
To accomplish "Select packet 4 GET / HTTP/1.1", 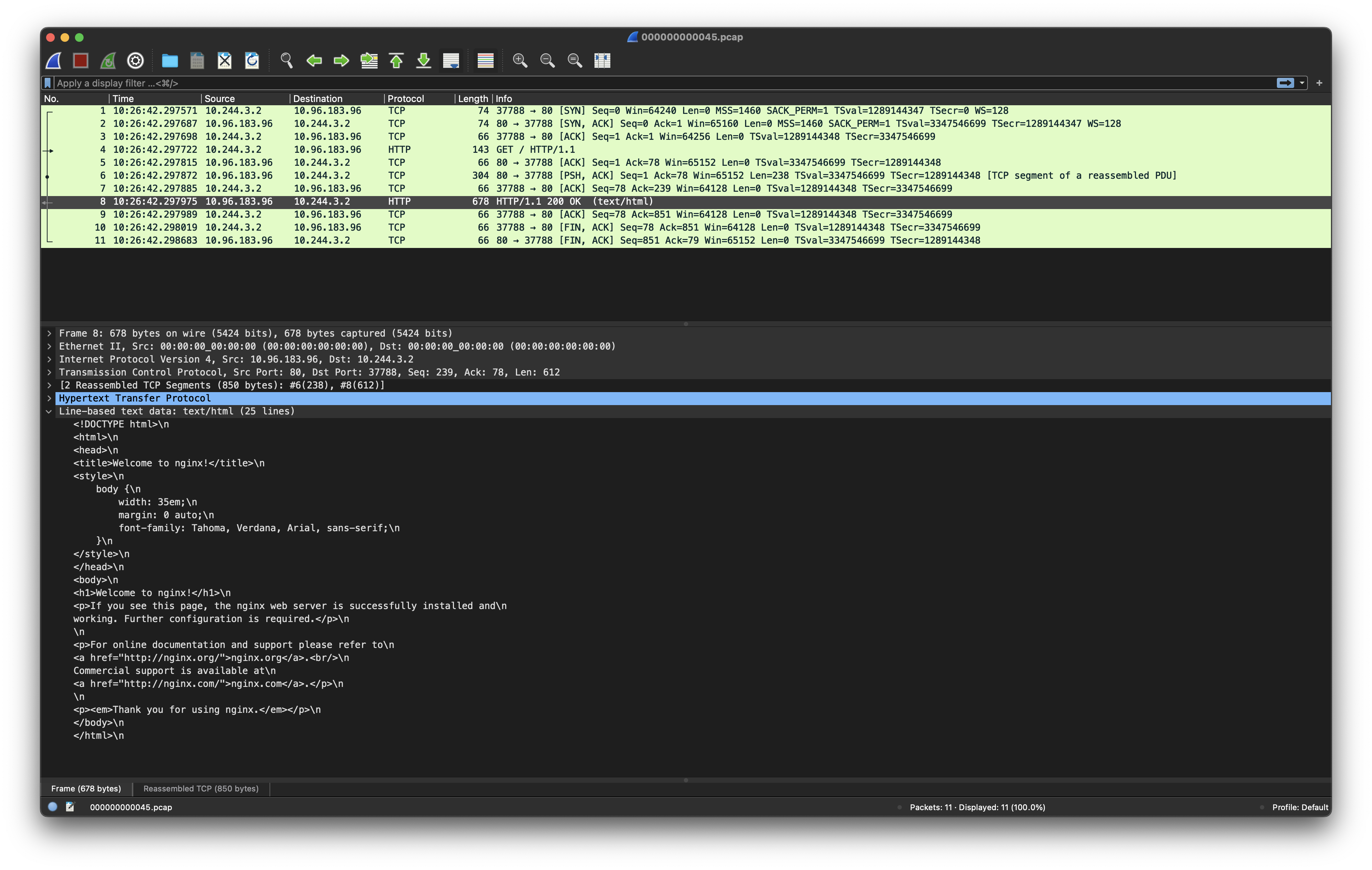I will (686, 149).
